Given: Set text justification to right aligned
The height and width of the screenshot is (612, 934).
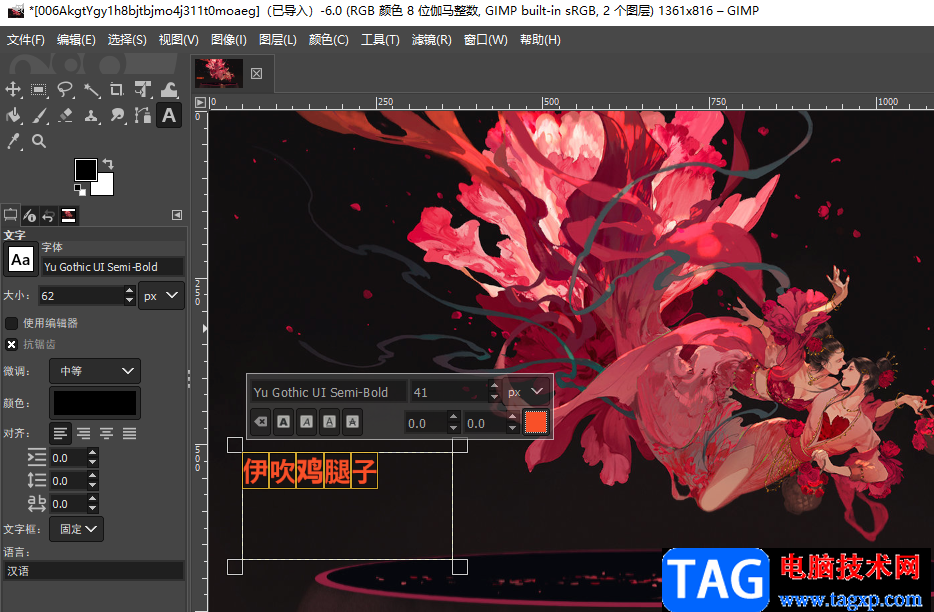Looking at the screenshot, I should coord(83,434).
